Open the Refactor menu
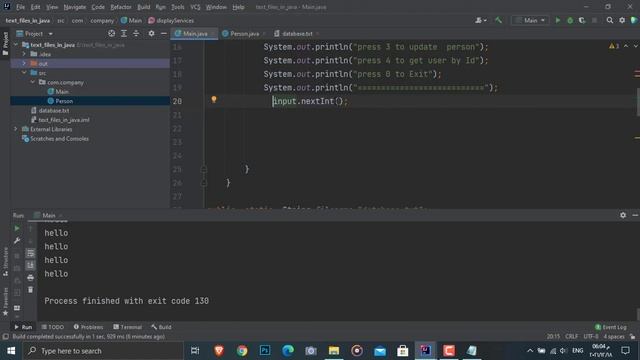The width and height of the screenshot is (640, 360). point(121,7)
